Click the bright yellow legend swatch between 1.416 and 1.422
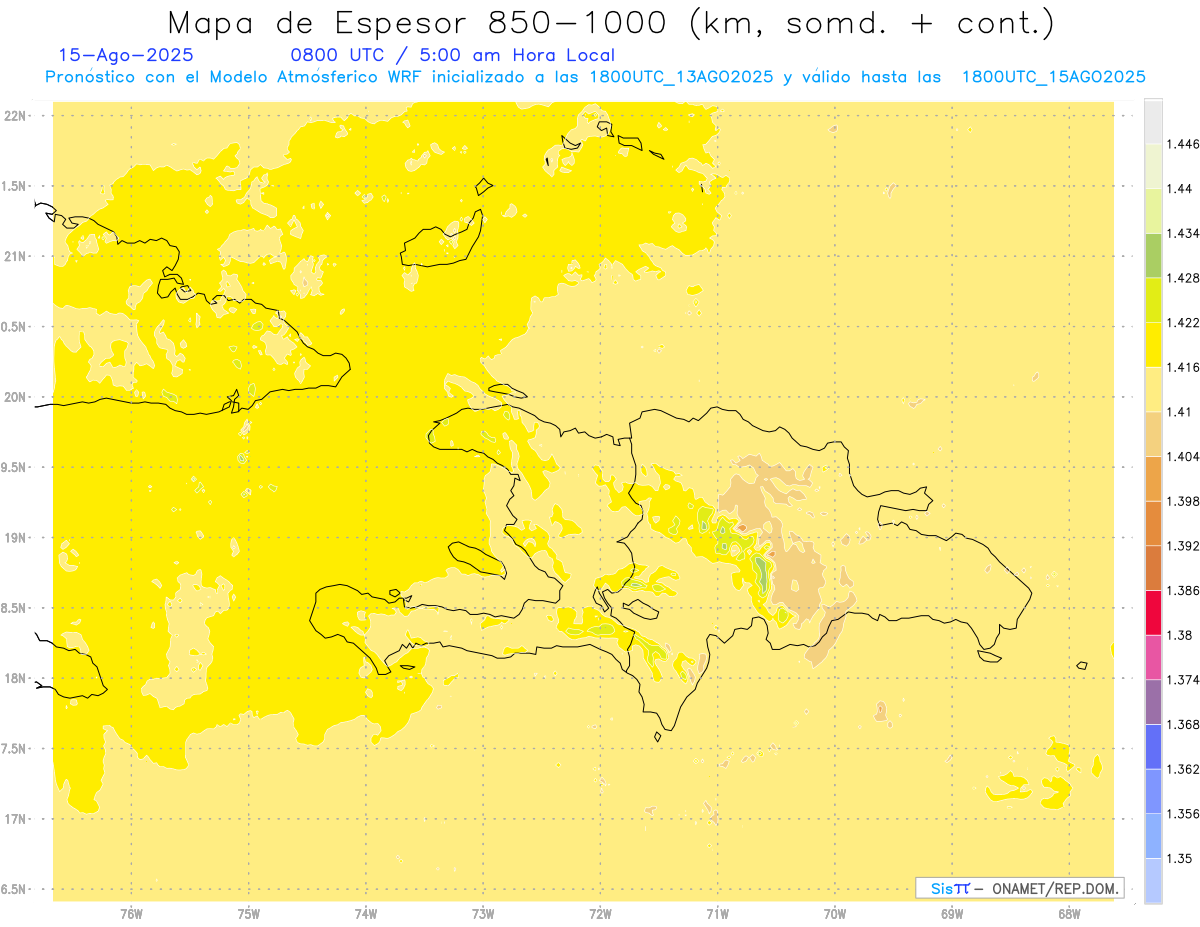Viewport: 1200px width, 927px height. [x=1153, y=344]
